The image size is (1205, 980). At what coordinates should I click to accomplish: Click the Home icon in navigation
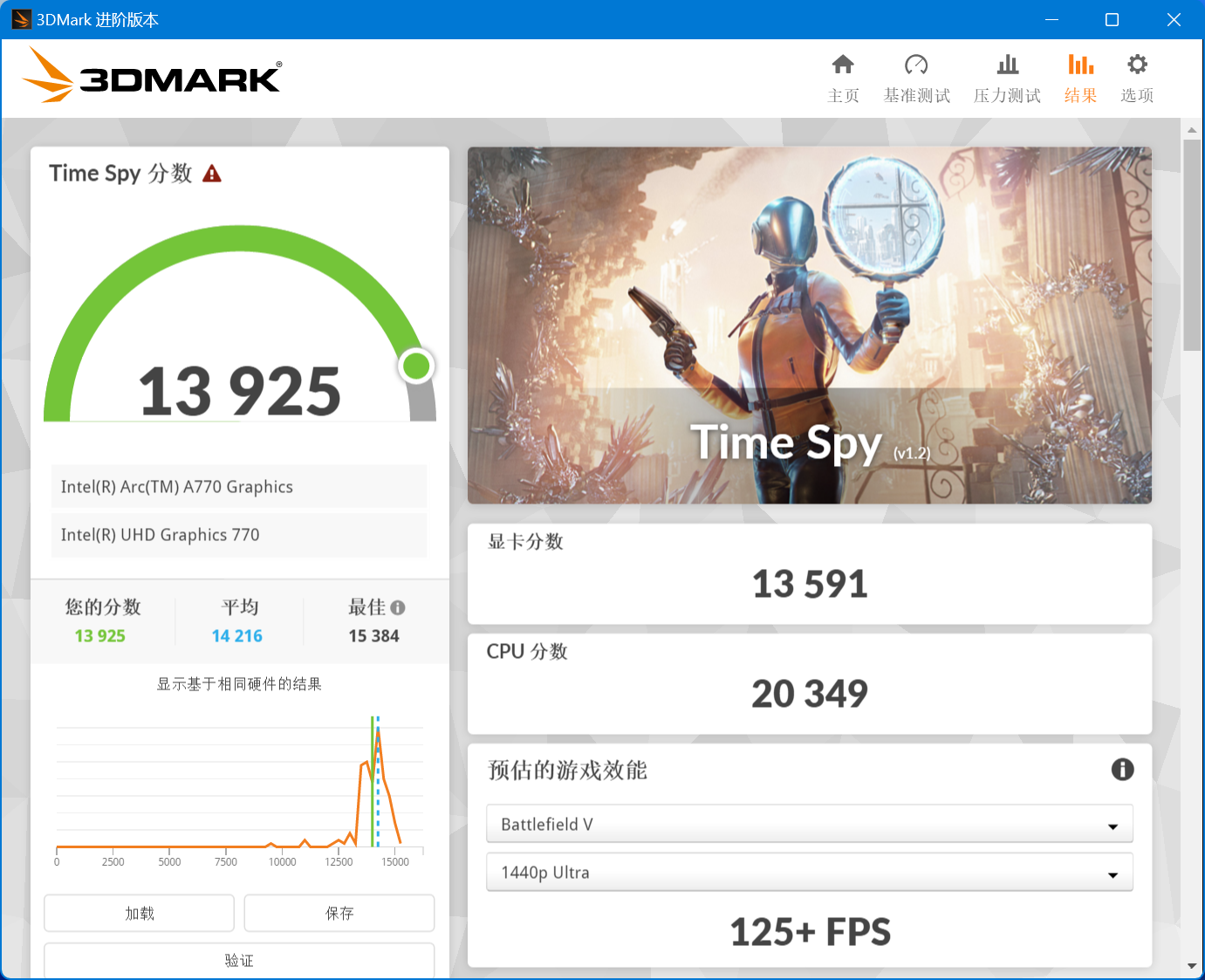pyautogui.click(x=843, y=65)
